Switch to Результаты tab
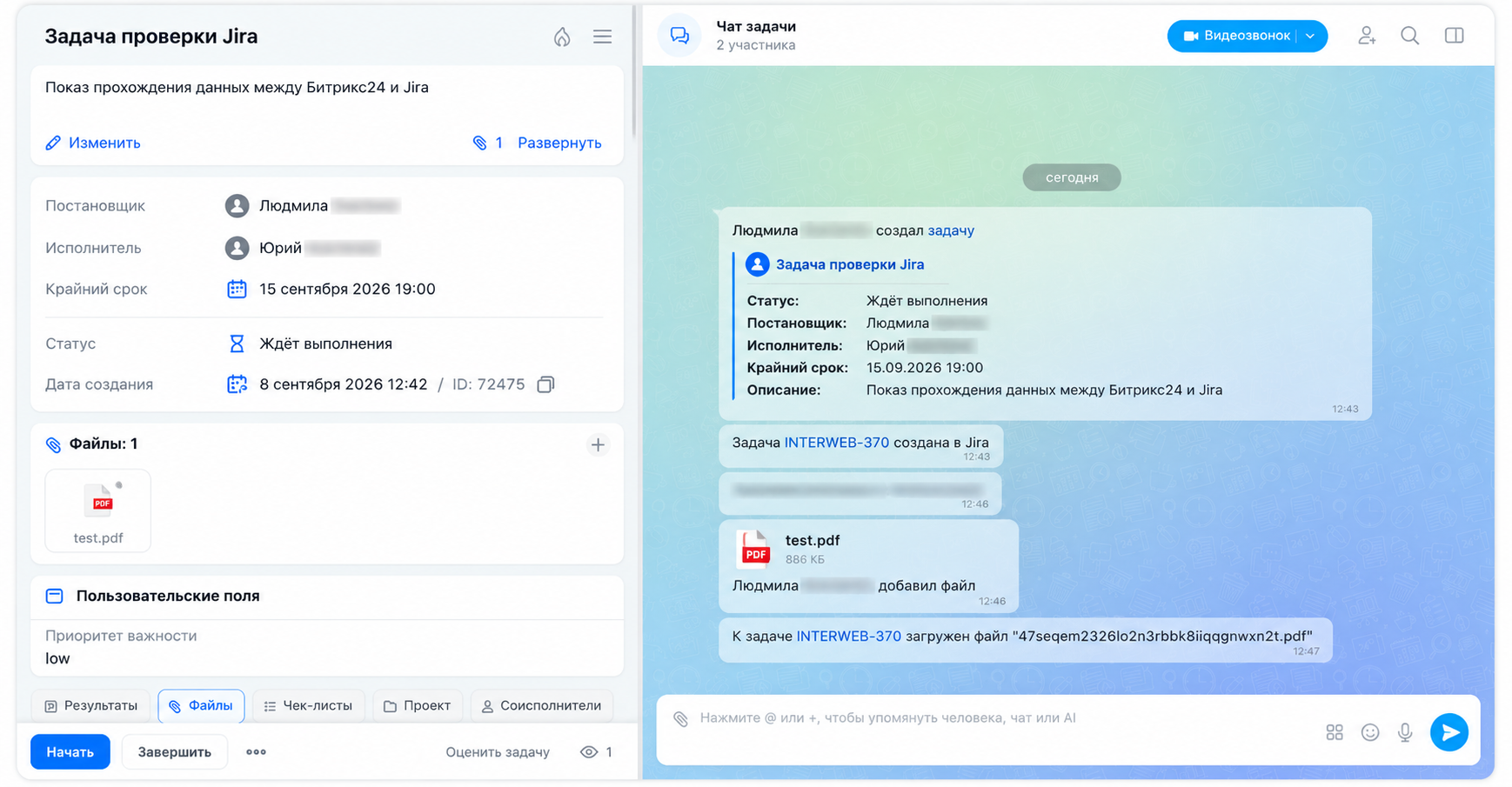This screenshot has width=1512, height=787. [91, 706]
